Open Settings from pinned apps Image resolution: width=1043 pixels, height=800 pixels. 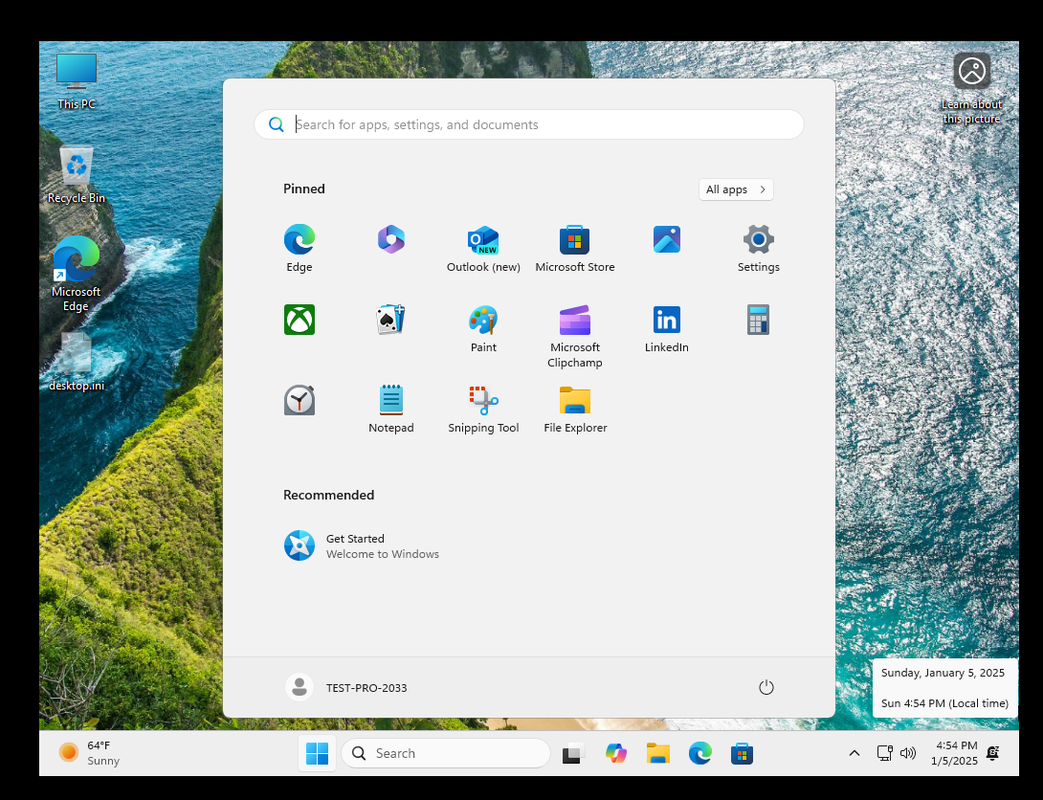[x=758, y=248]
